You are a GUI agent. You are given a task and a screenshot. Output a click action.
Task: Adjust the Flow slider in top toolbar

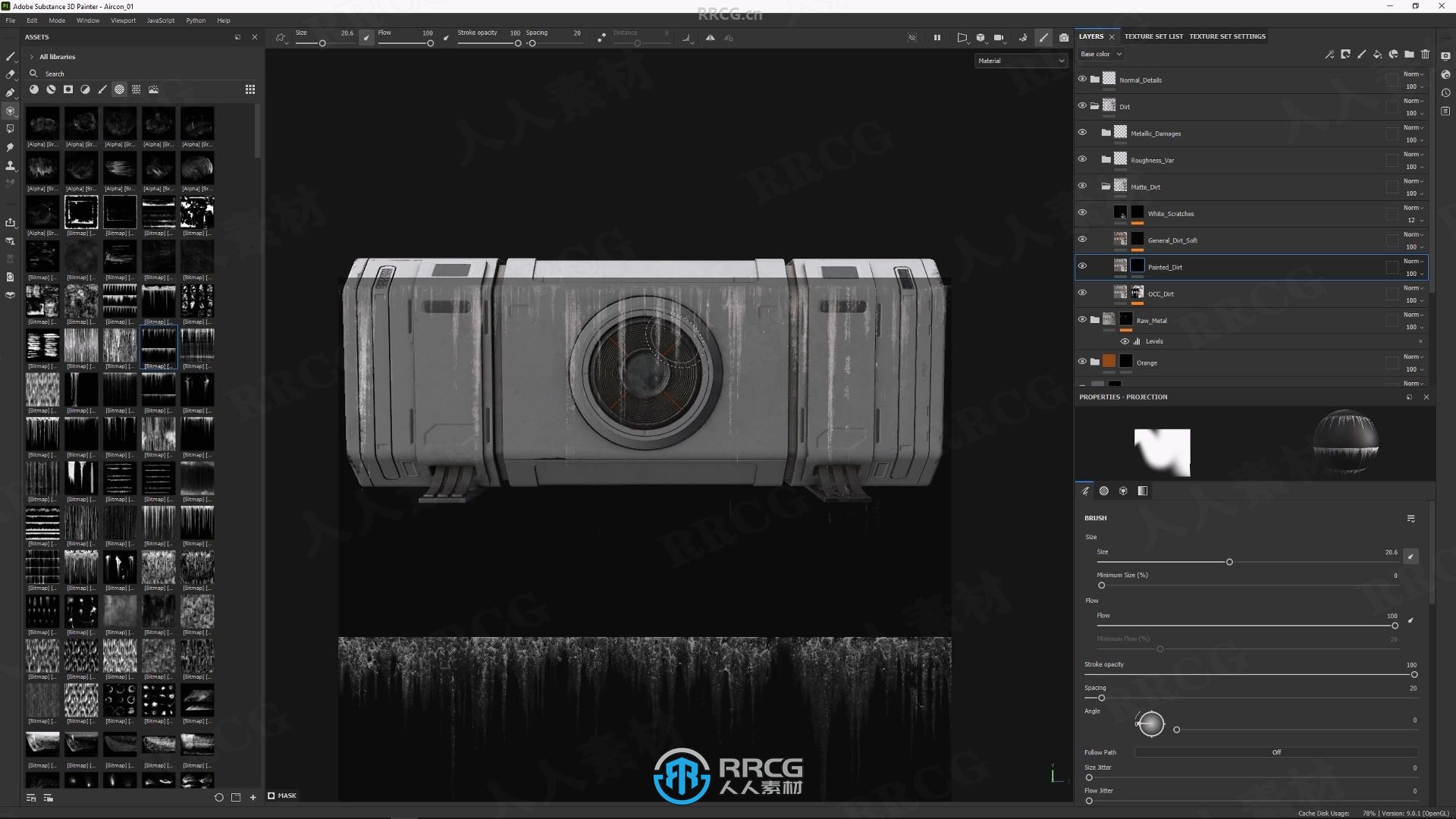click(406, 43)
